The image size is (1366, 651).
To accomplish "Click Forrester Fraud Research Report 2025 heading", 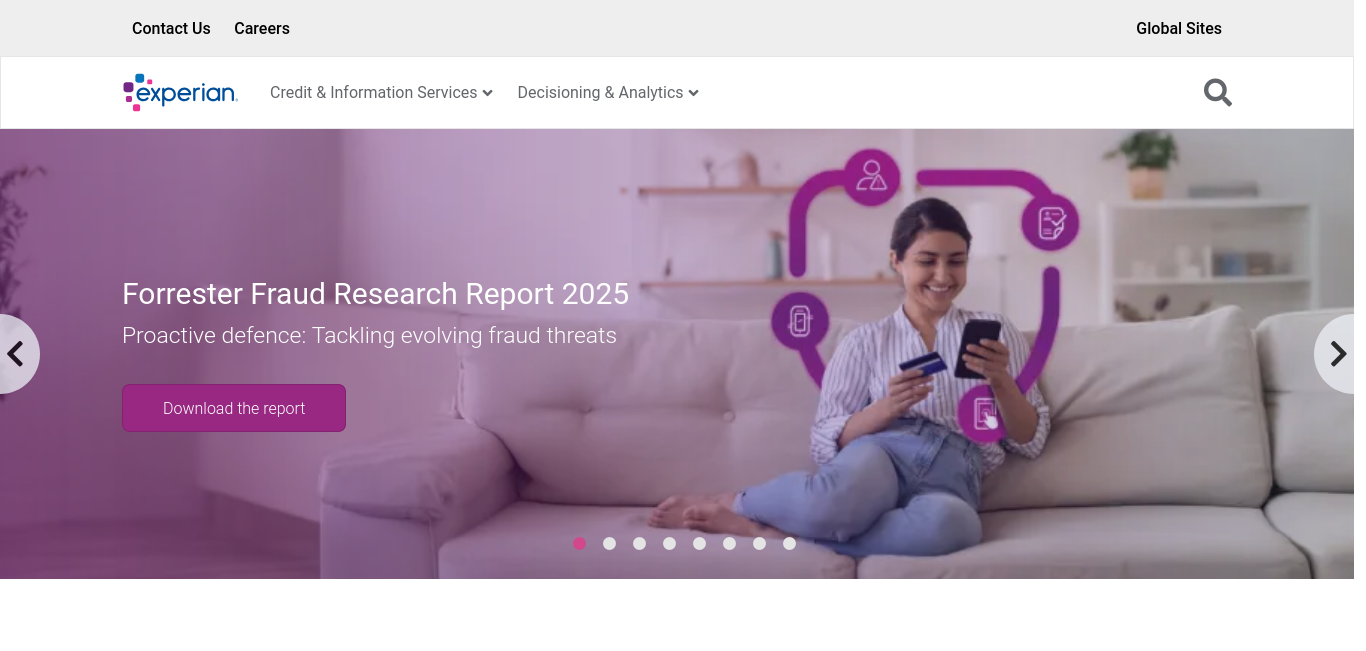I will (x=375, y=294).
